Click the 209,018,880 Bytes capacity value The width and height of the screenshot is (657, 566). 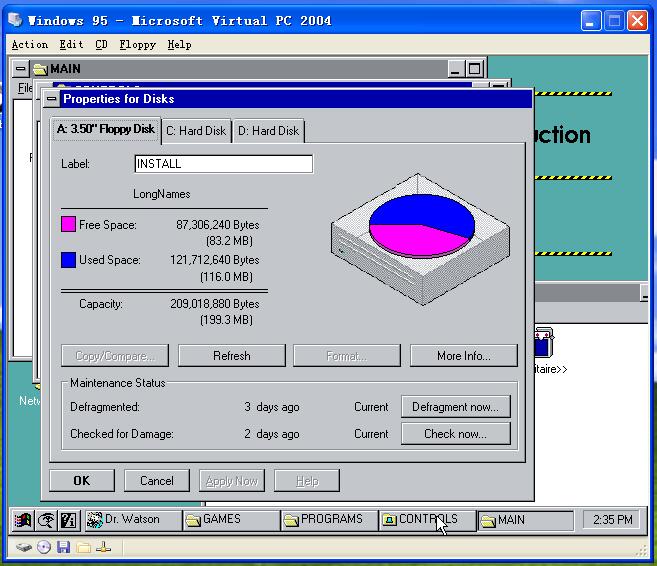coord(215,304)
